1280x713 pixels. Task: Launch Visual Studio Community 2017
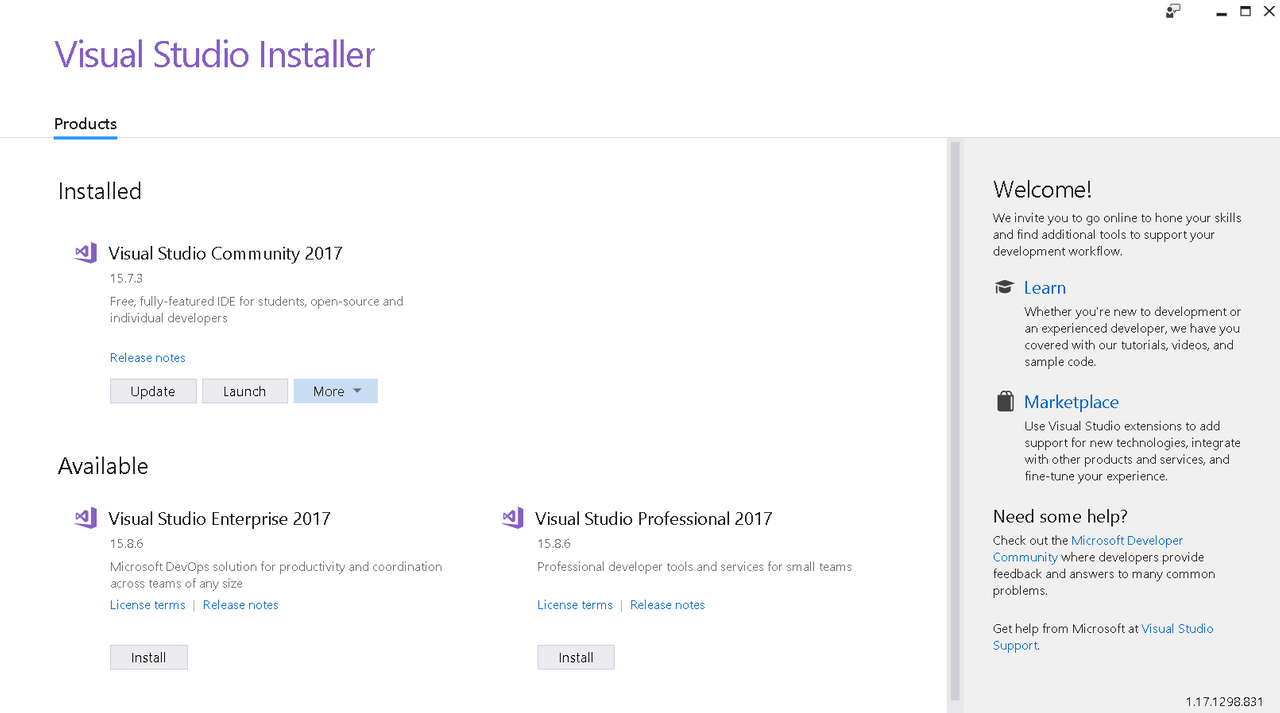point(245,391)
